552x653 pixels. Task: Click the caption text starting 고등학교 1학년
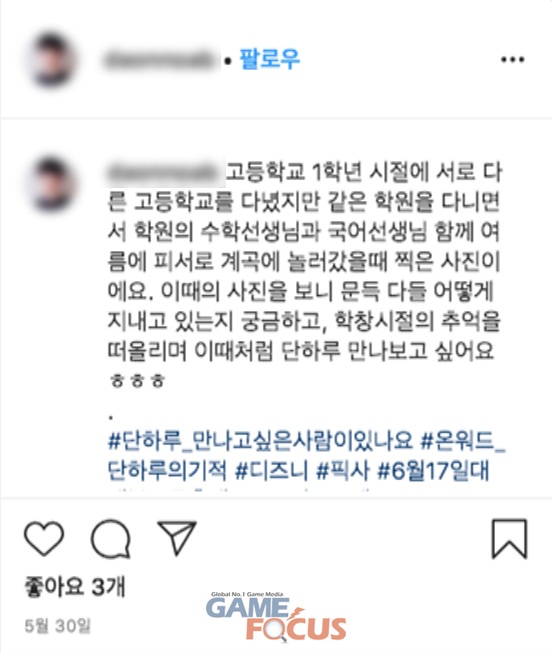point(305,262)
